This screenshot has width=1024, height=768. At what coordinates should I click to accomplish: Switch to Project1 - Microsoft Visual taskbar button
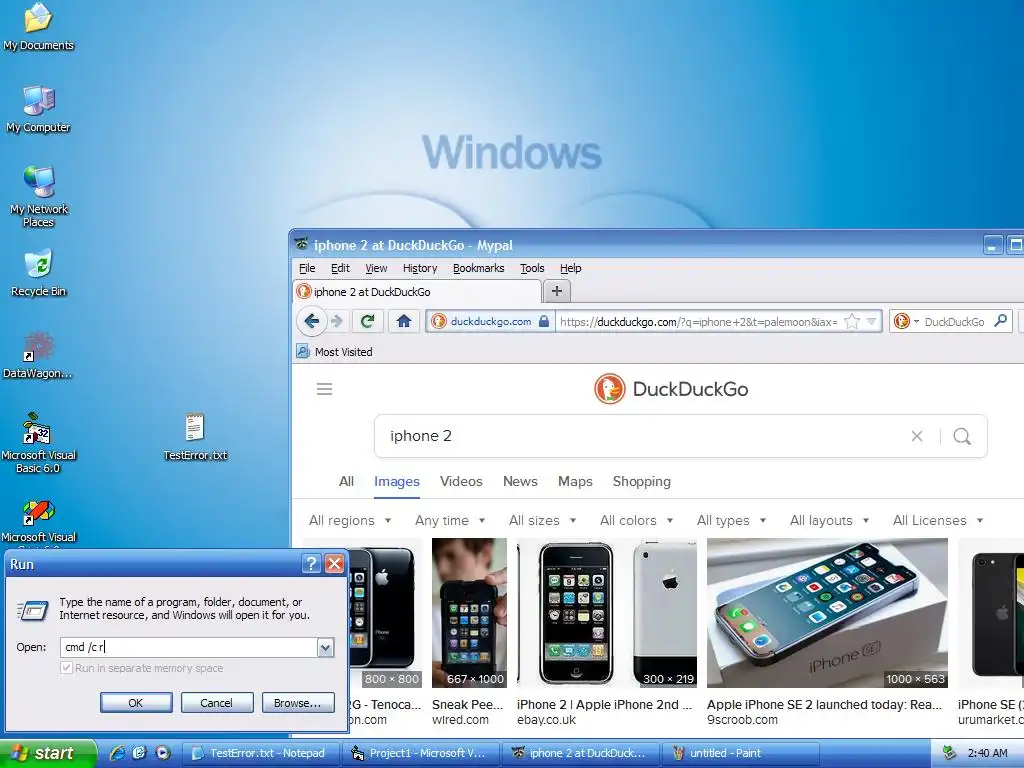click(x=421, y=753)
